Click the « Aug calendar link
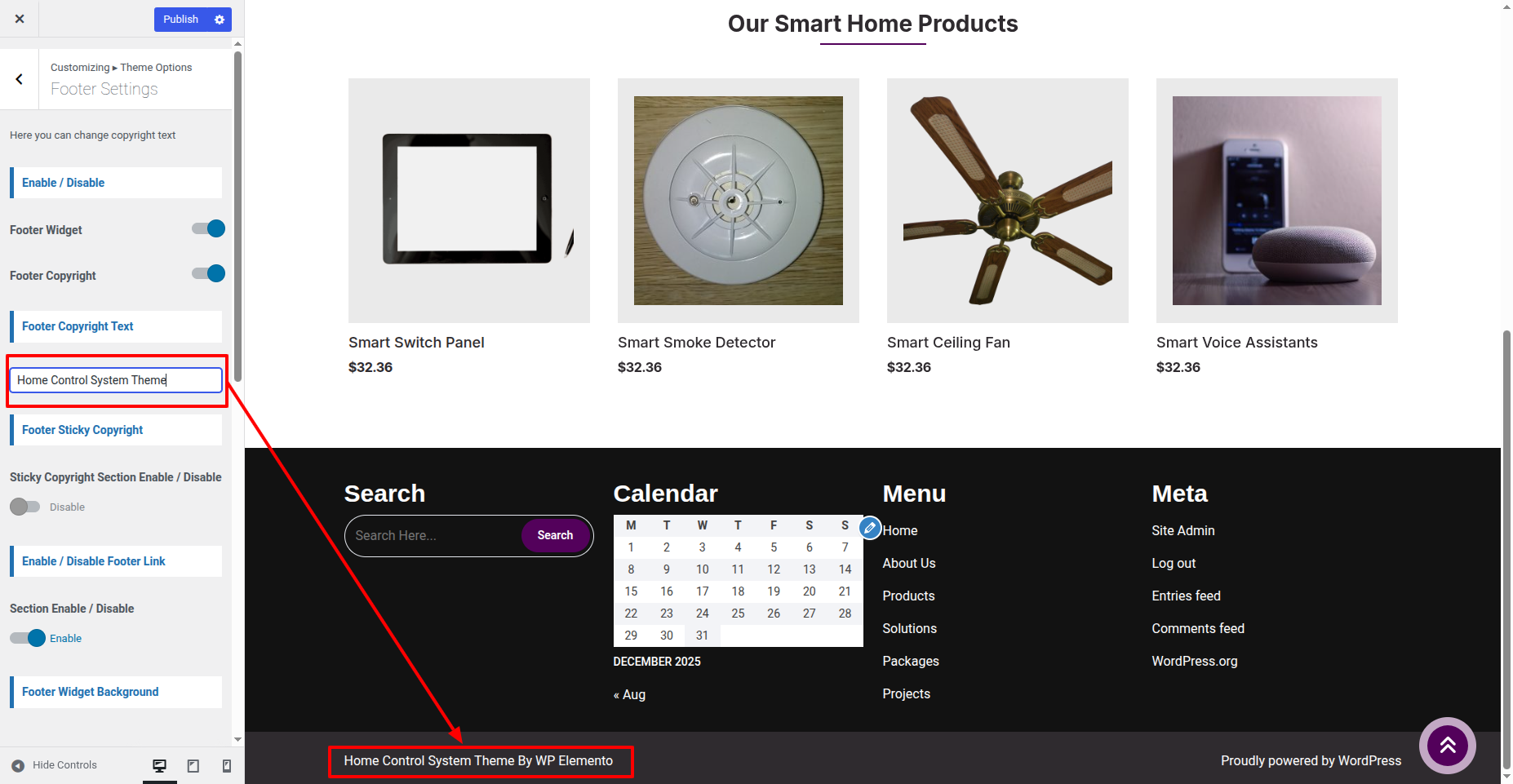The width and height of the screenshot is (1513, 784). (629, 694)
